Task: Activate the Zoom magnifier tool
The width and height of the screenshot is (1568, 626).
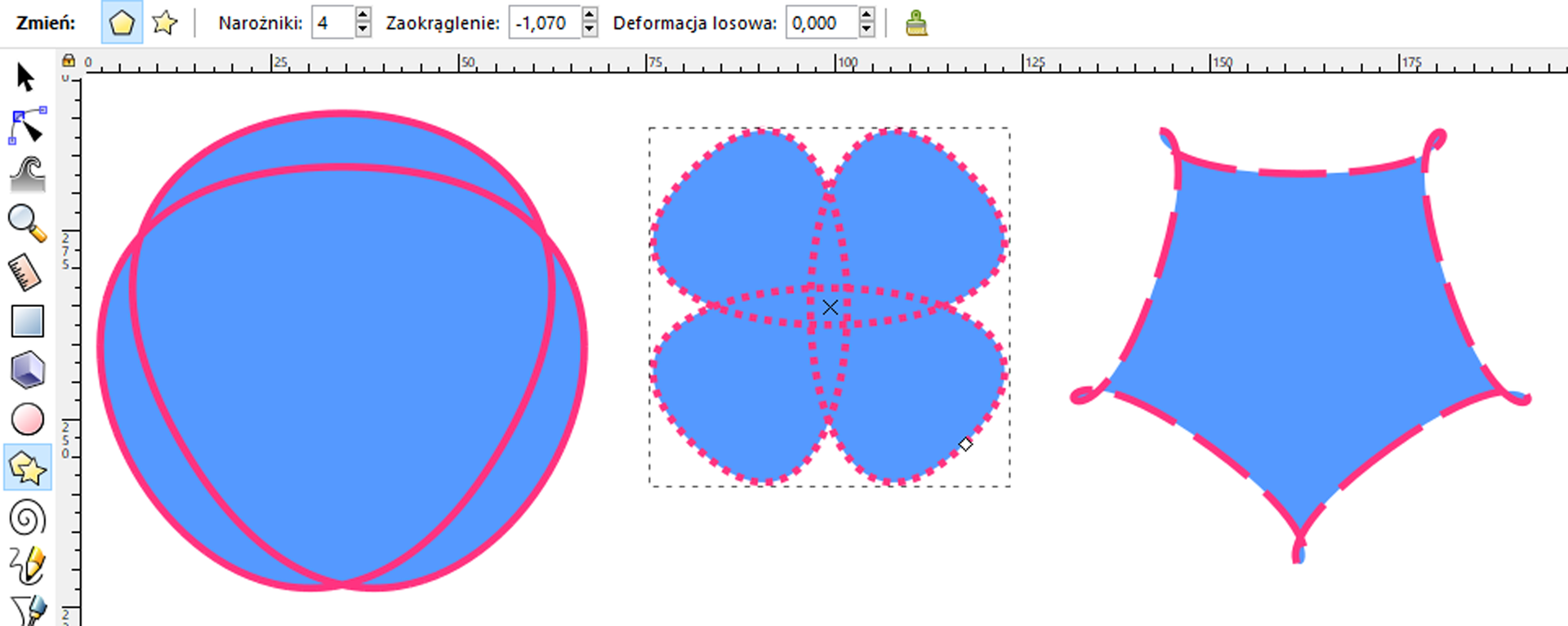Action: pos(27,223)
